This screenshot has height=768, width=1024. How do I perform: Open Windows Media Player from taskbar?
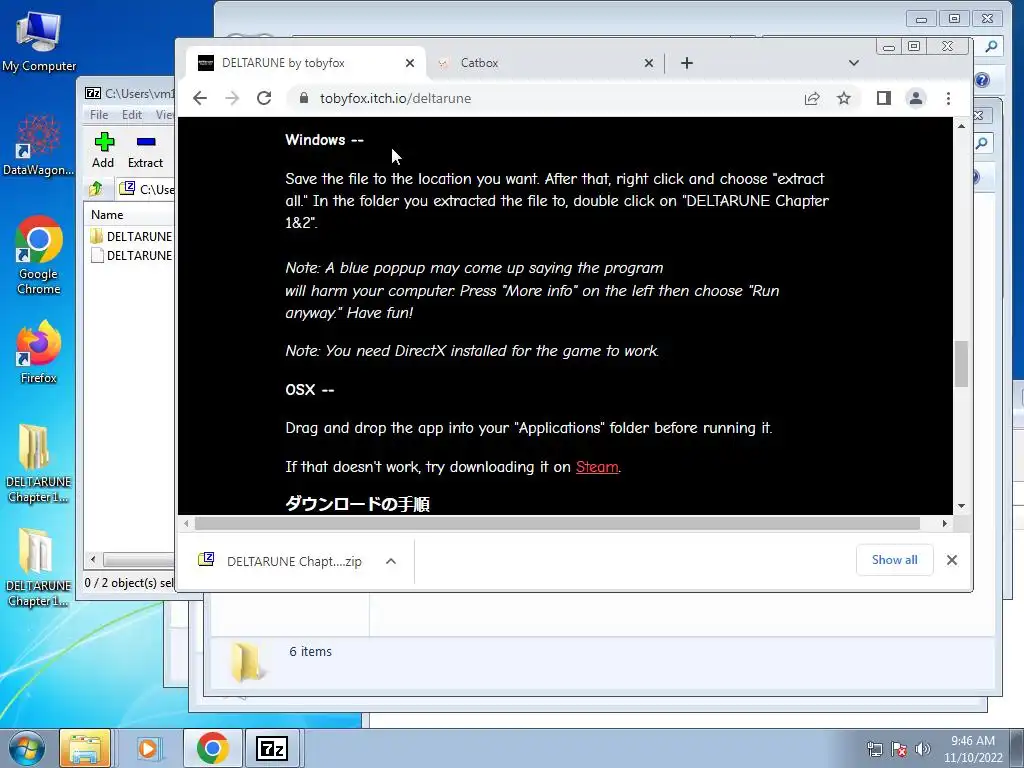tap(148, 748)
